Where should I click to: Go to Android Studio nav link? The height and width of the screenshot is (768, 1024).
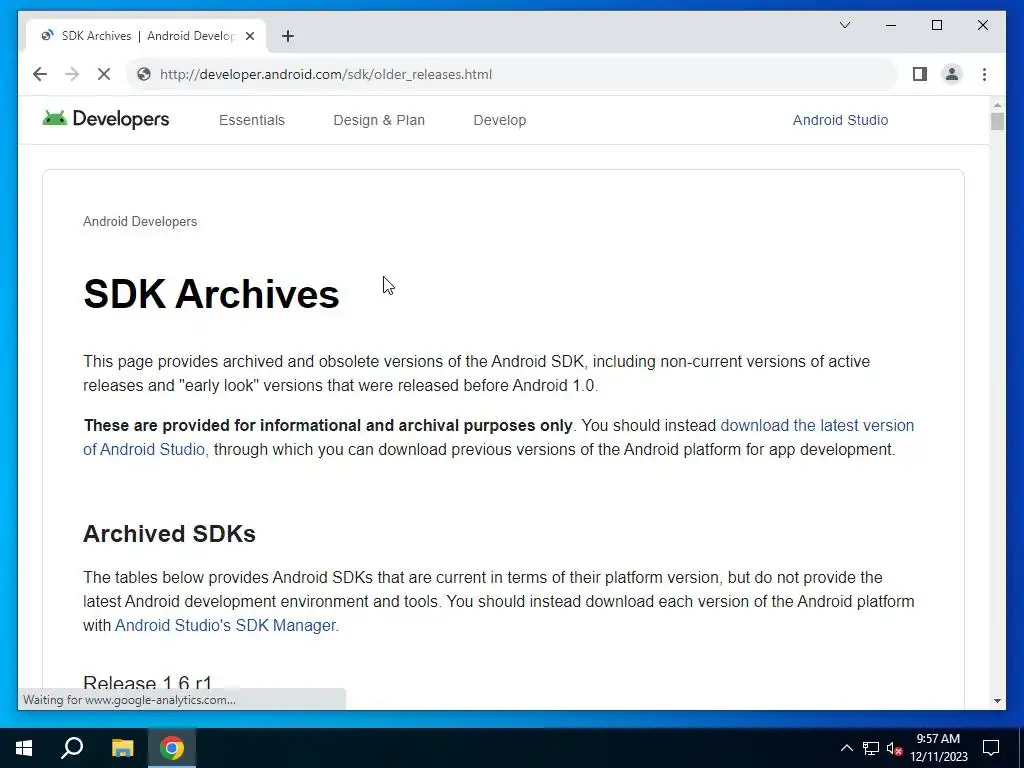point(840,120)
